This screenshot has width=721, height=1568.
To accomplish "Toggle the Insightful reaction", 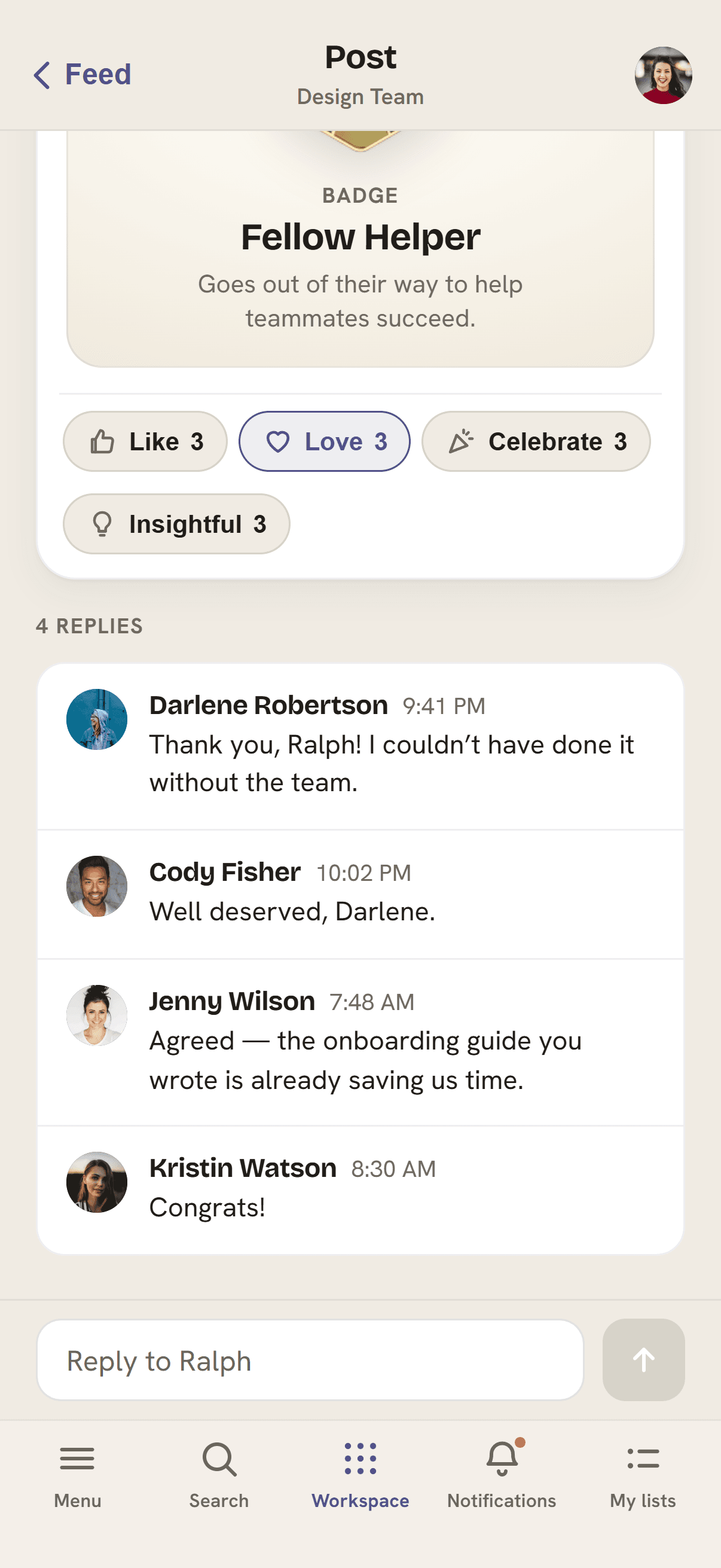I will [176, 524].
